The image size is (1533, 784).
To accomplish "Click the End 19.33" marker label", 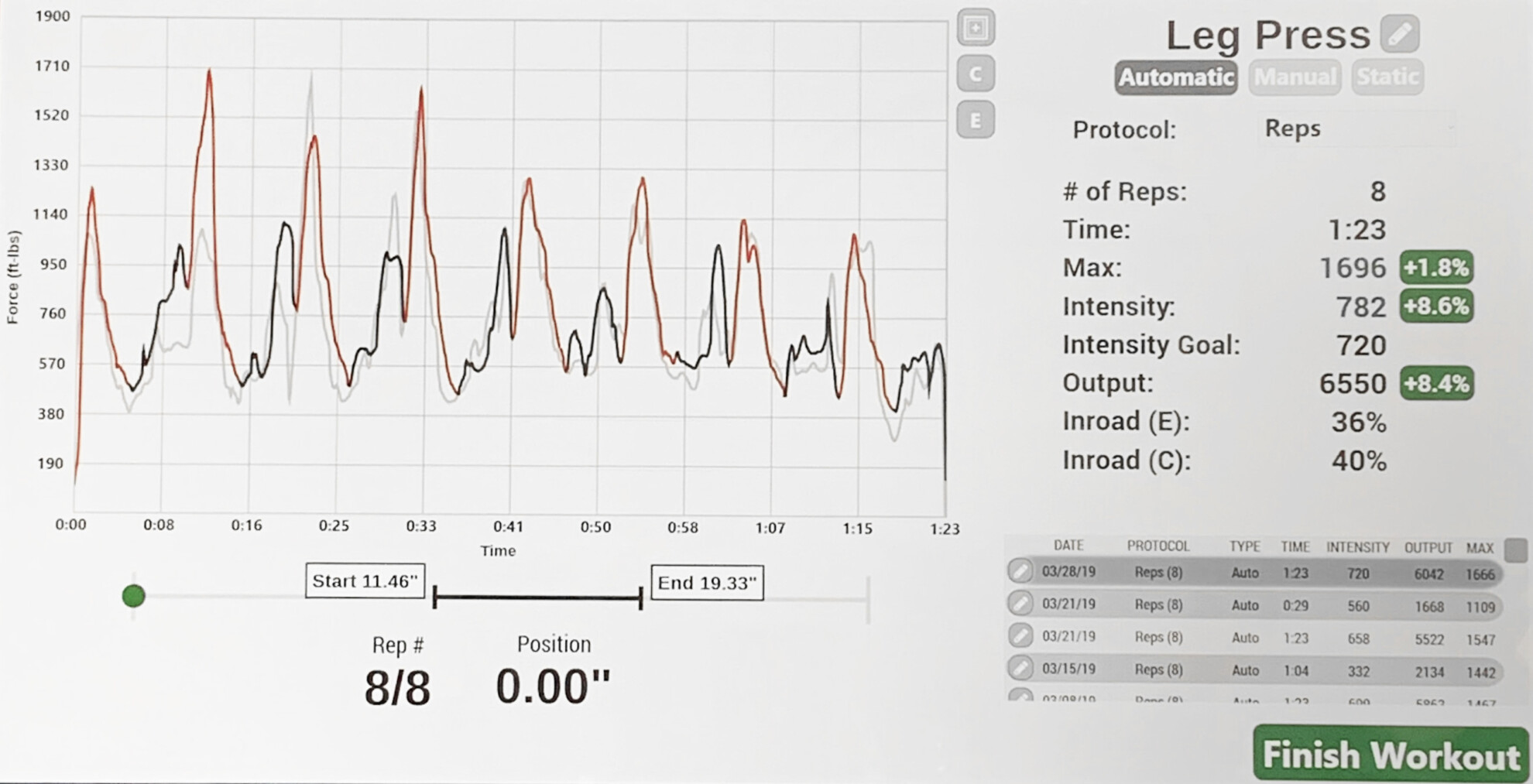I will pos(707,583).
